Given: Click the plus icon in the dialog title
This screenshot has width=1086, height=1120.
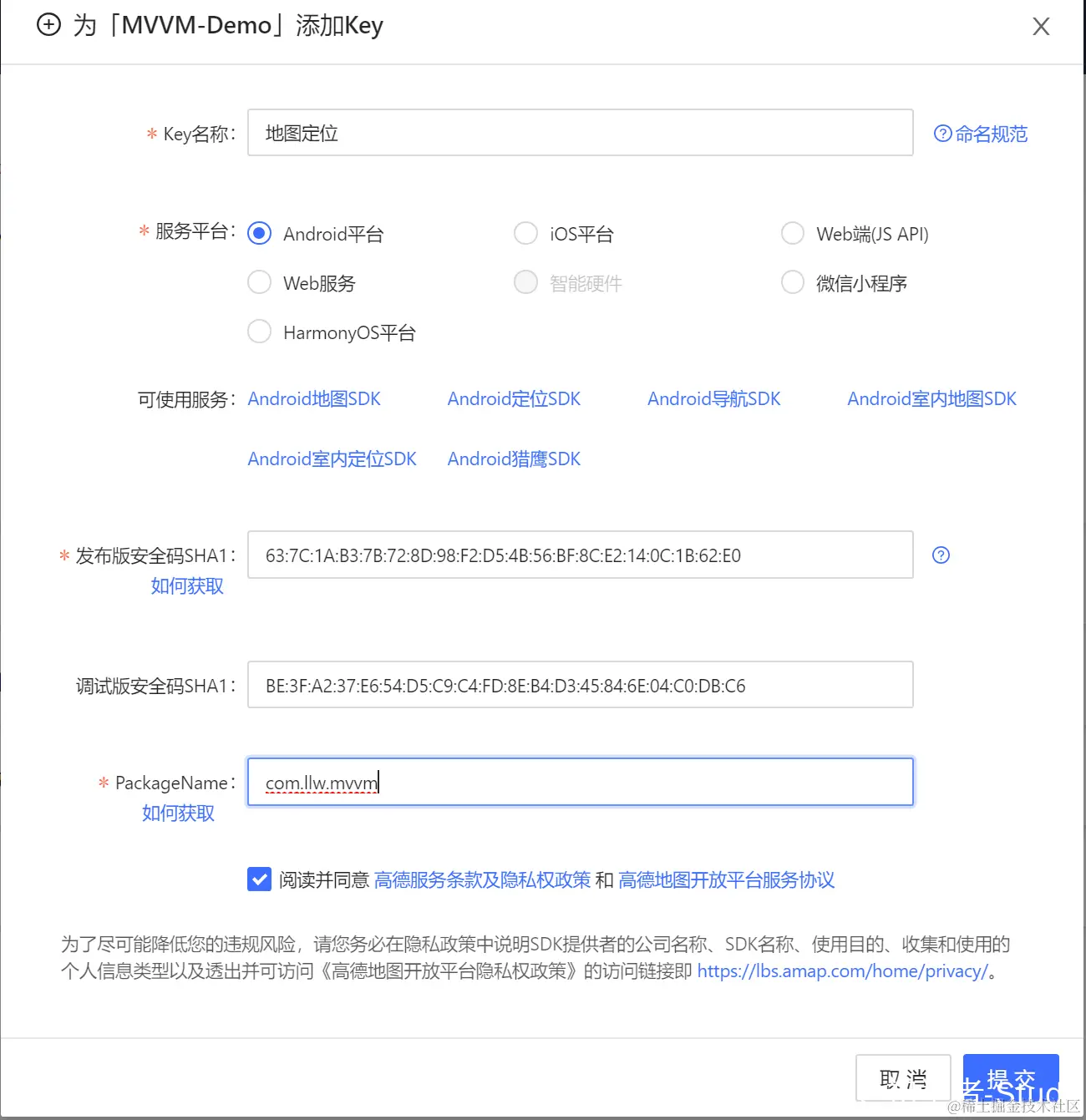Looking at the screenshot, I should [x=48, y=25].
